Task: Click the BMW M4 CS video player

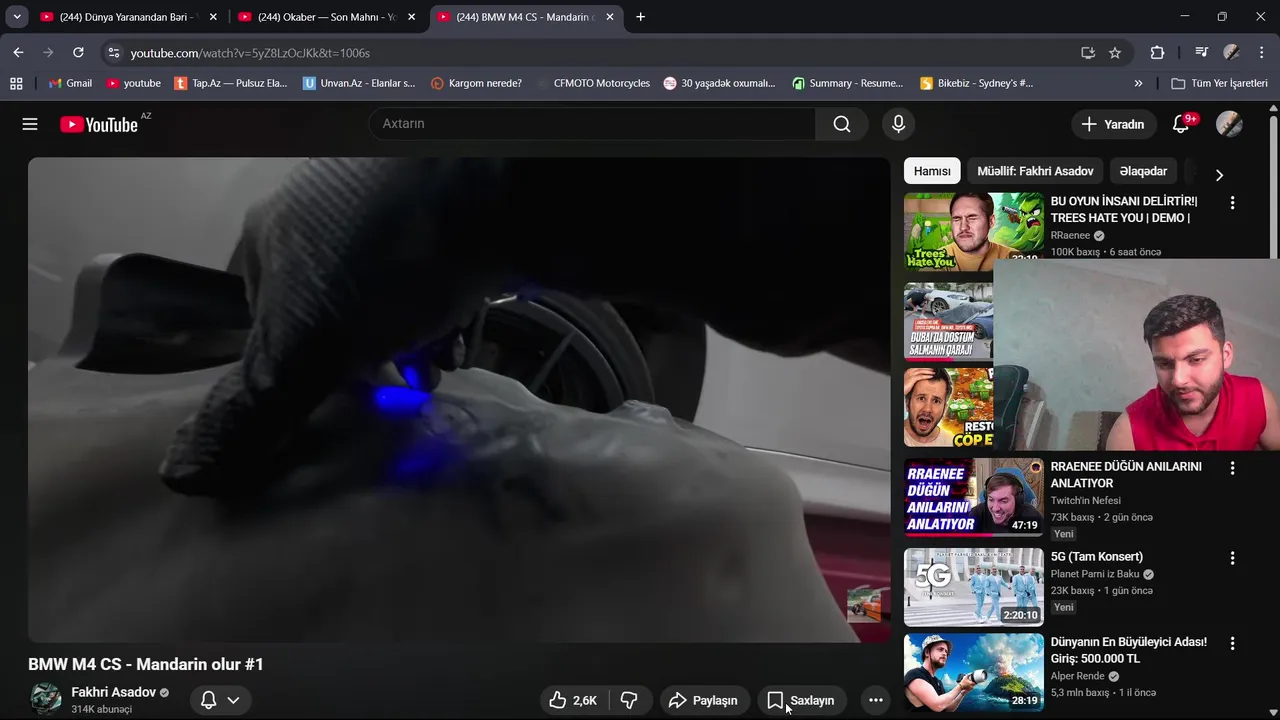Action: pos(459,400)
